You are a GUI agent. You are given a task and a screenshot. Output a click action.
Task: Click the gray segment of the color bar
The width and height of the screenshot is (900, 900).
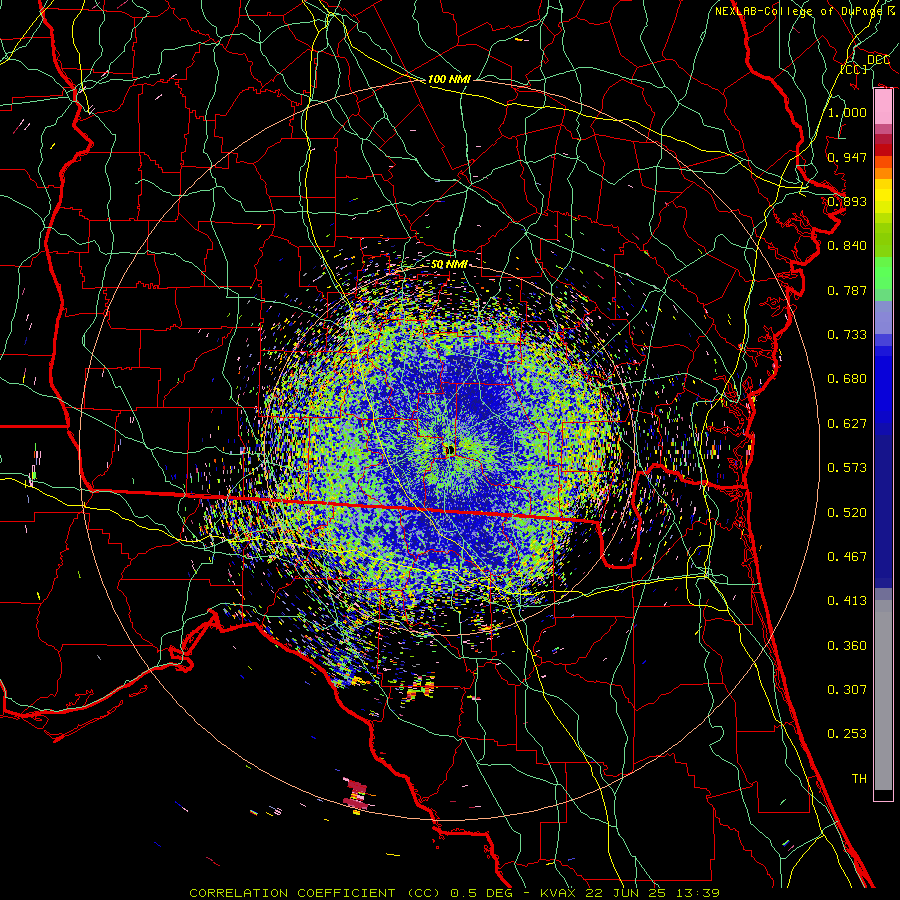pos(883,695)
